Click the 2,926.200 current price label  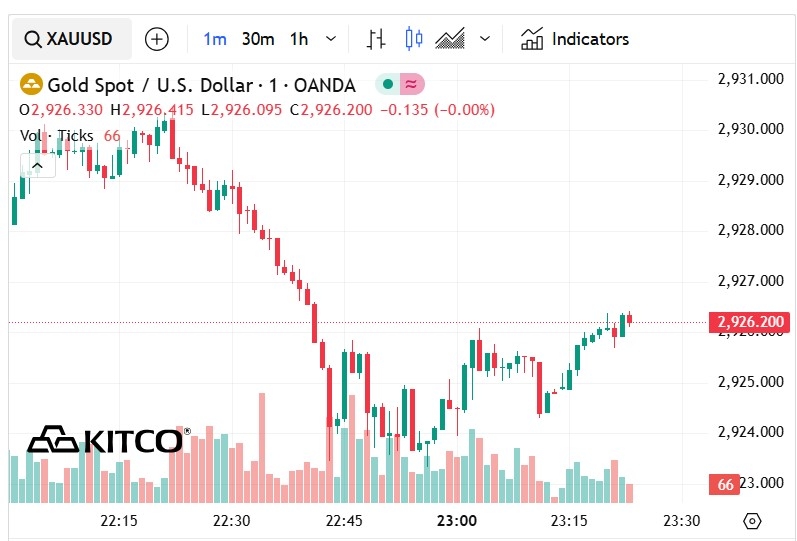tap(749, 322)
